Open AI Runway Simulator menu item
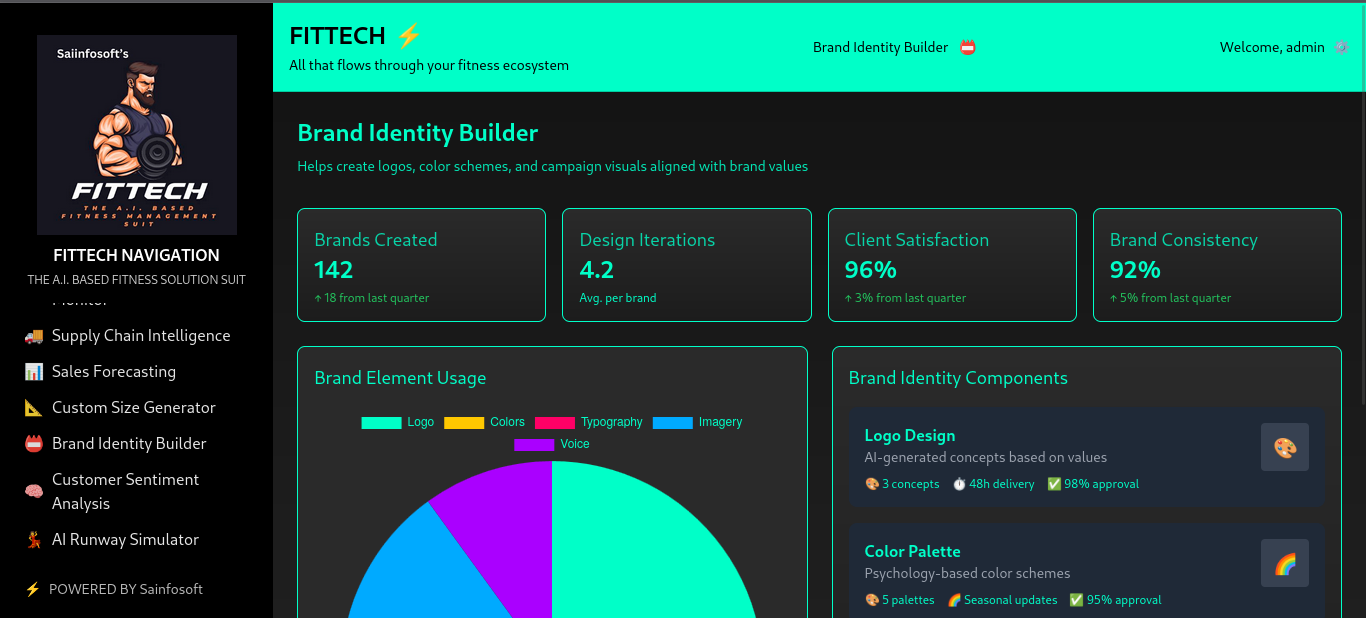This screenshot has height=618, width=1366. [x=125, y=540]
